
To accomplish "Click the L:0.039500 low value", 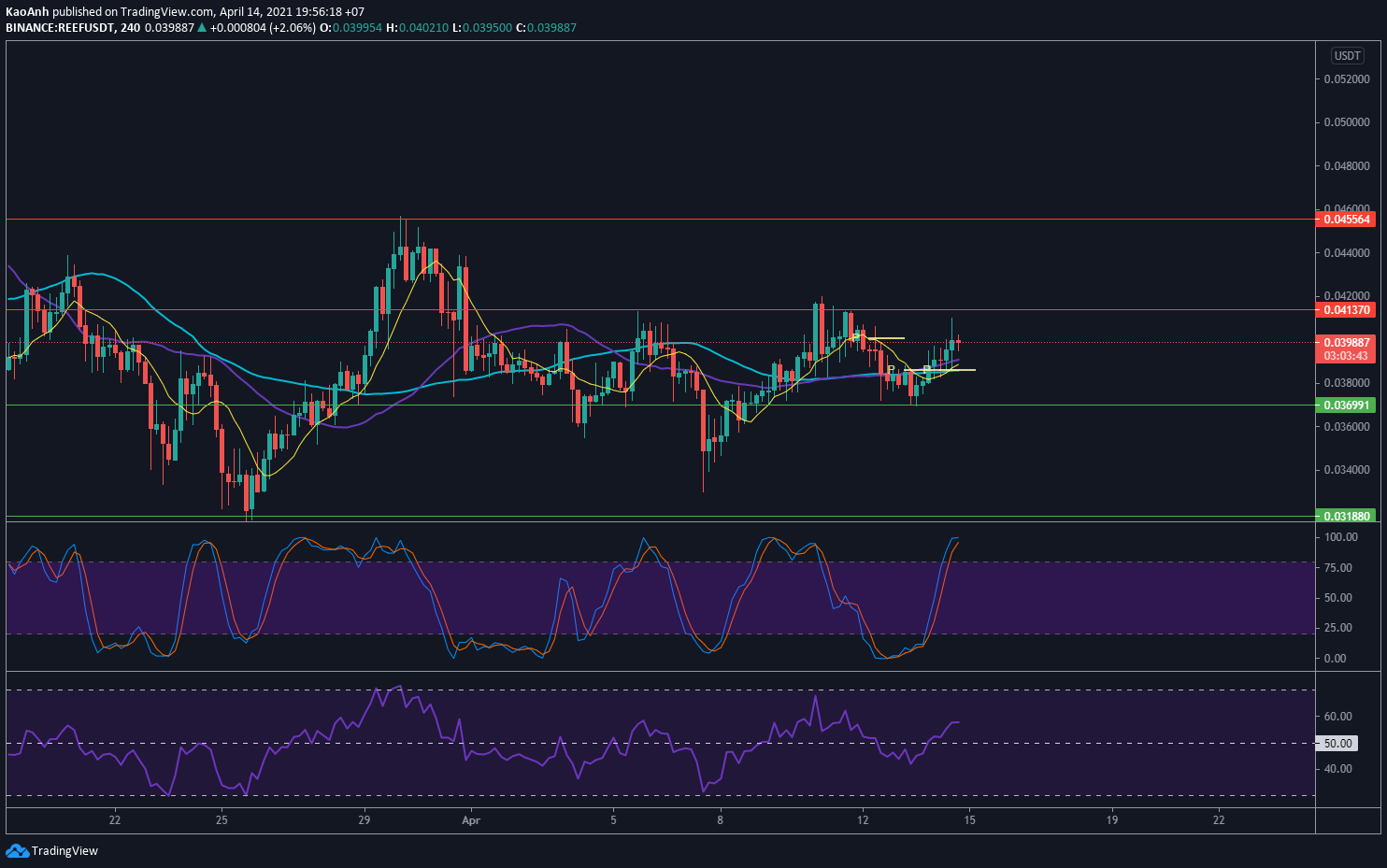I will click(x=482, y=28).
